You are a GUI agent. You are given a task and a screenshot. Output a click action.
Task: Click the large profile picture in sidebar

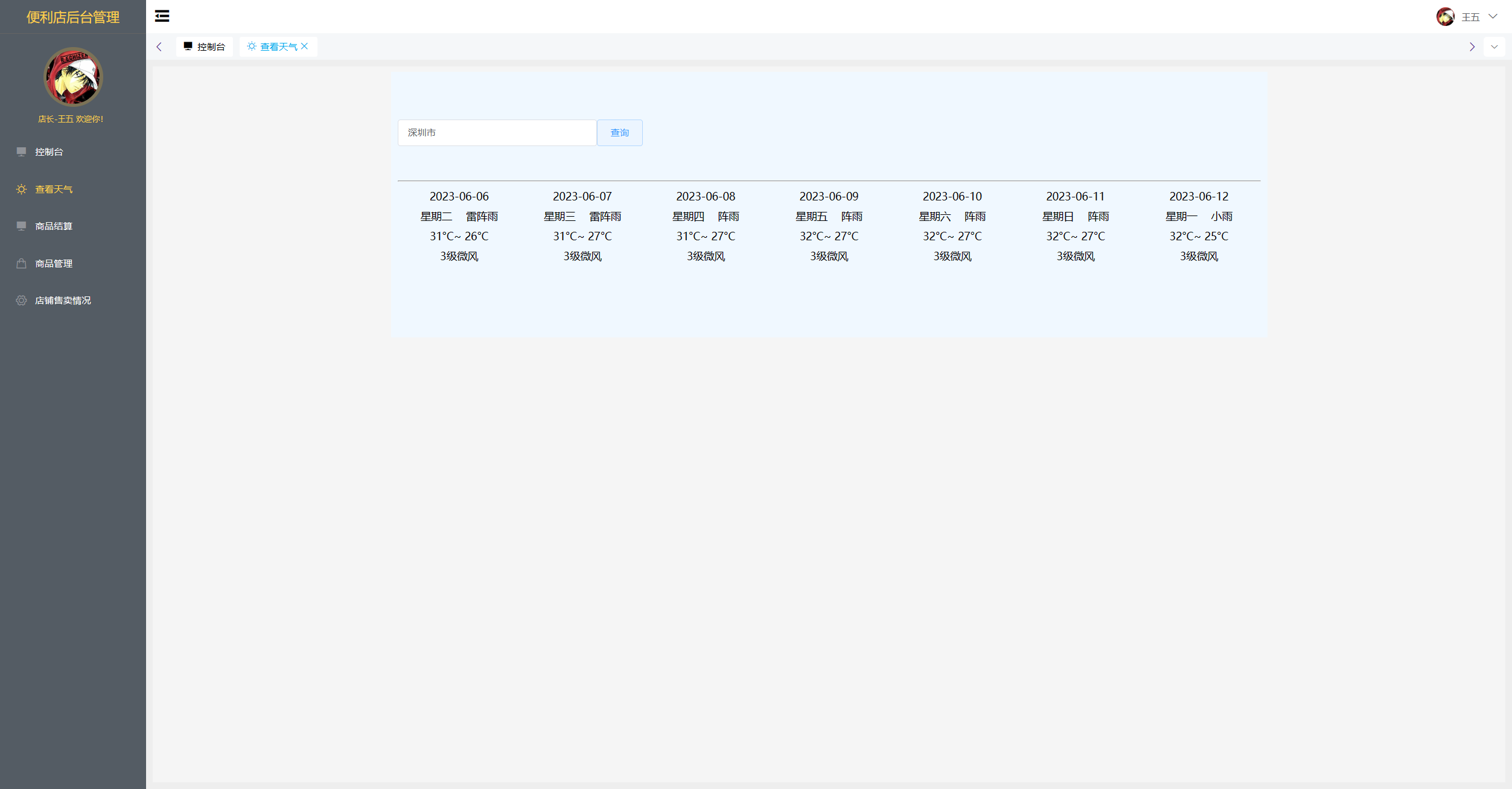[x=73, y=77]
